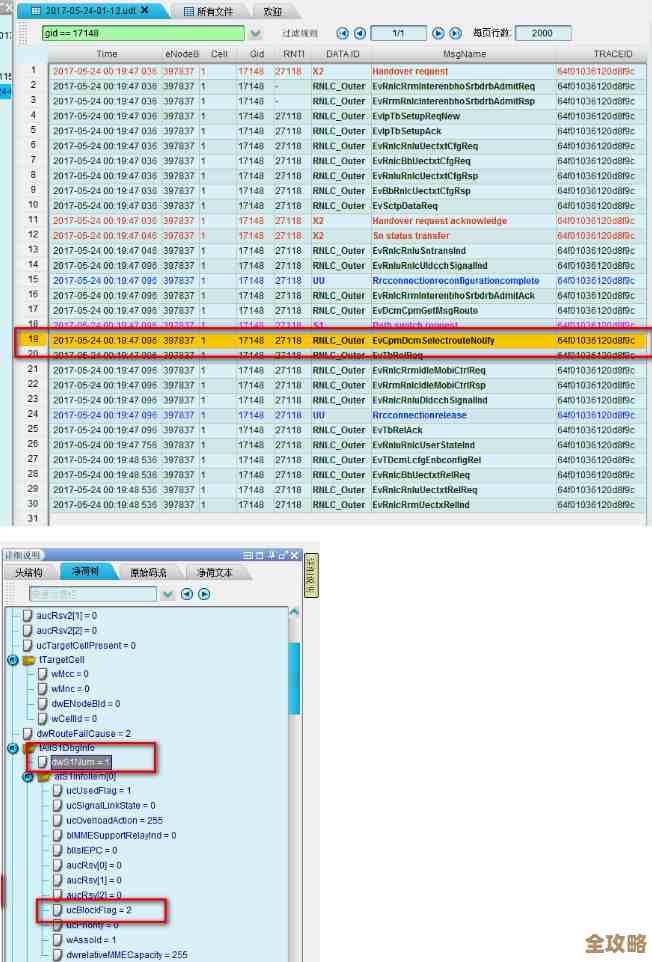Open the 净荷文本 tab
Screen dimensions: 652x962
pos(214,572)
